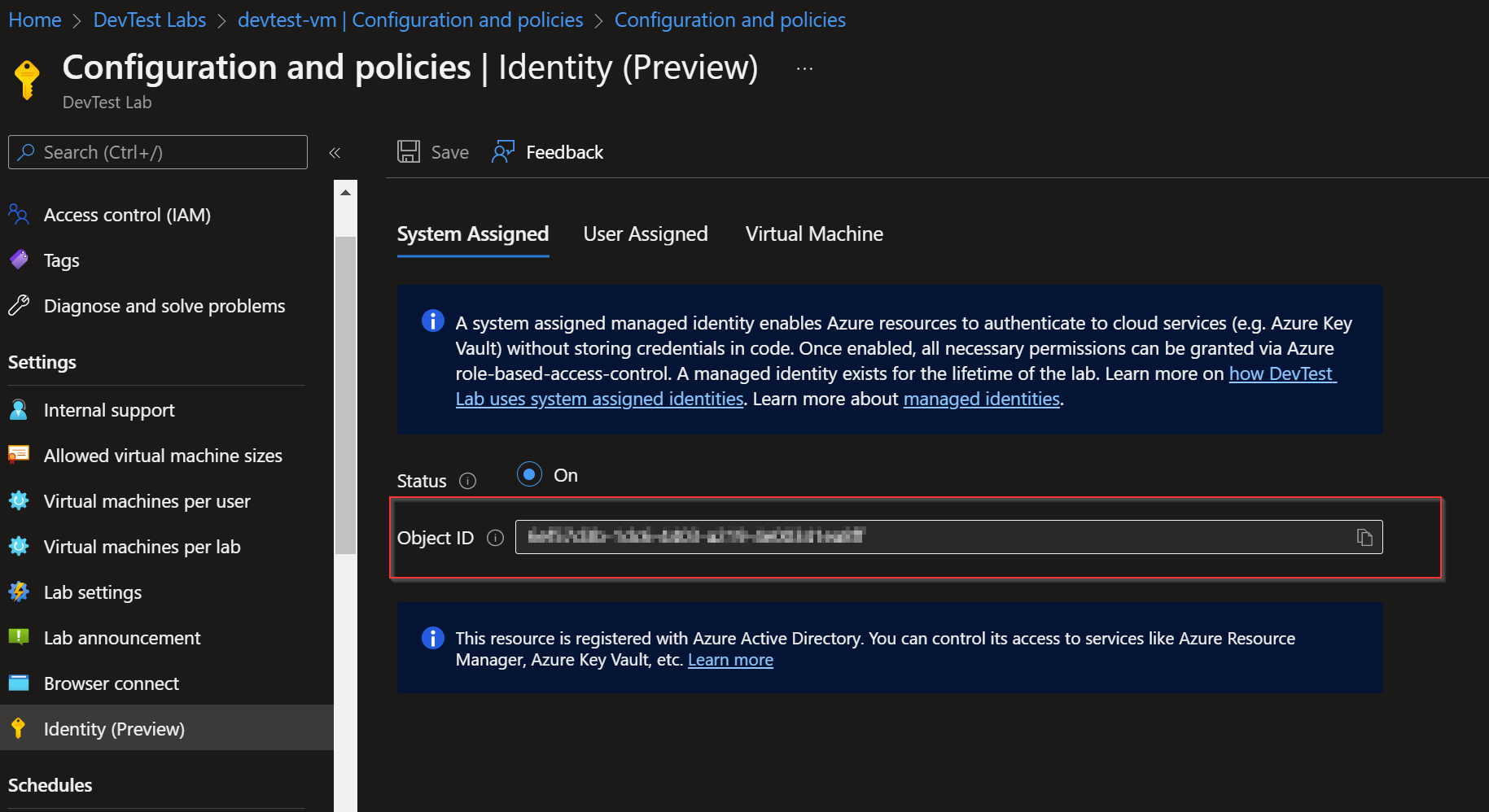Click the last Configuration and policies breadcrumb

coord(730,20)
